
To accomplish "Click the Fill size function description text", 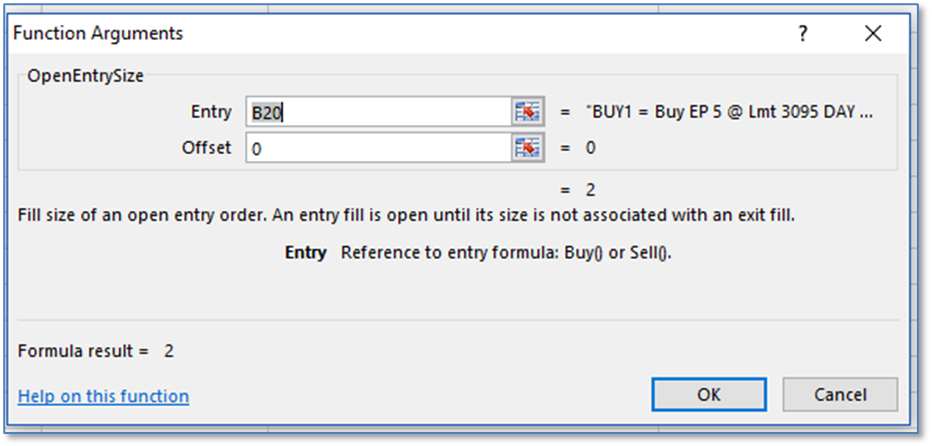I will 406,215.
